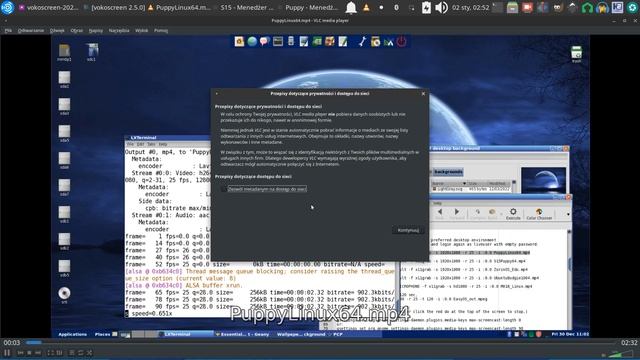Screen dimensions: 640x360
Task: Click the CD disc icon on recorded desktop
Action: point(64,294)
